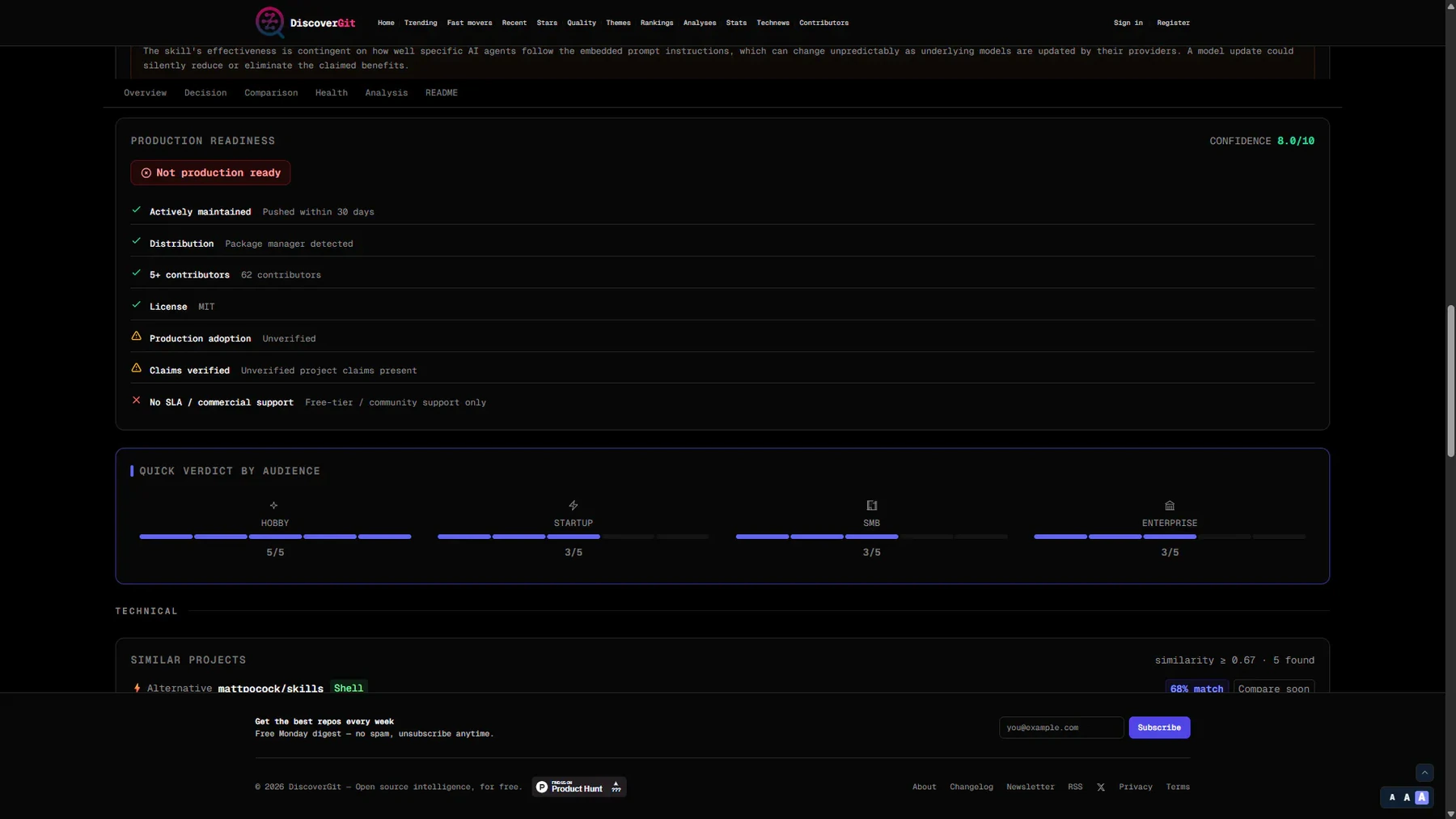The width and height of the screenshot is (1456, 819).
Task: Click the checkmark beside Distribution
Action: tap(136, 242)
